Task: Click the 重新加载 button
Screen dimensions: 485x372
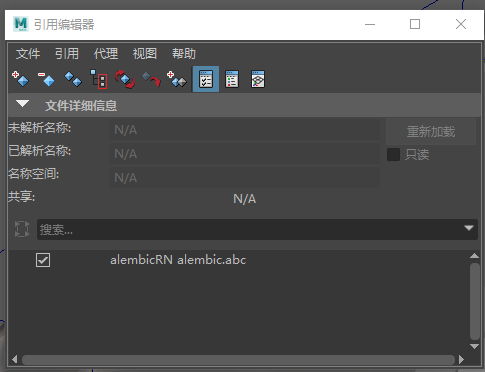Action: (431, 132)
